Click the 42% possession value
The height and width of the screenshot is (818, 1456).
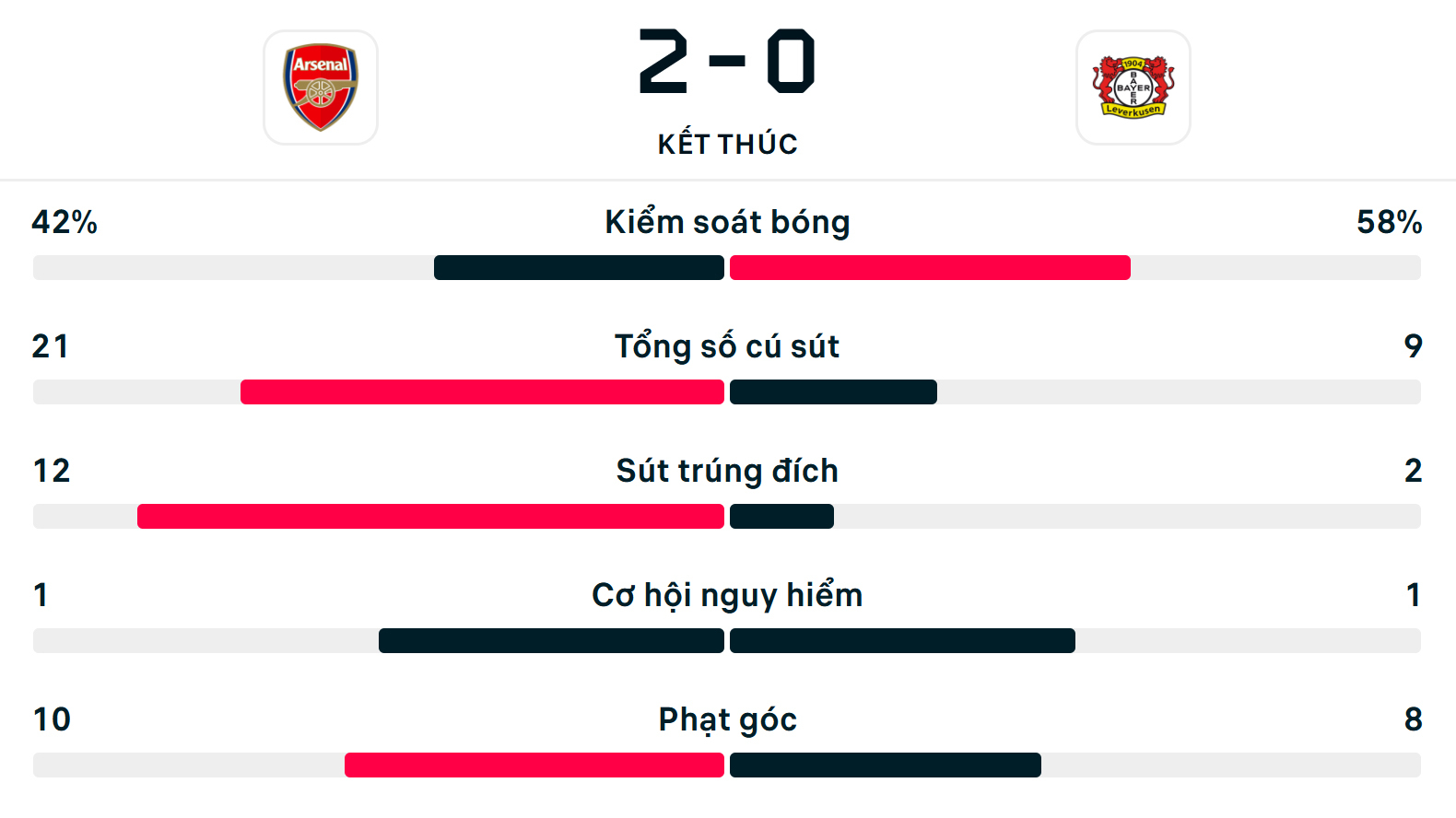[65, 222]
